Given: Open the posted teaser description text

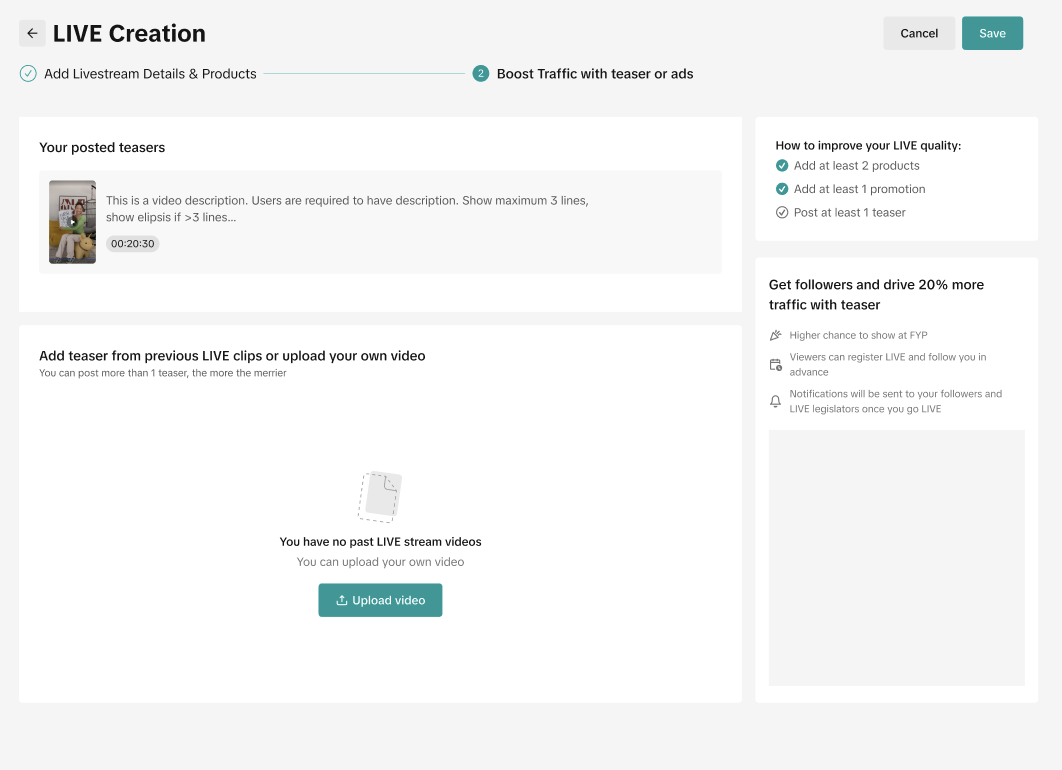Looking at the screenshot, I should pos(347,208).
